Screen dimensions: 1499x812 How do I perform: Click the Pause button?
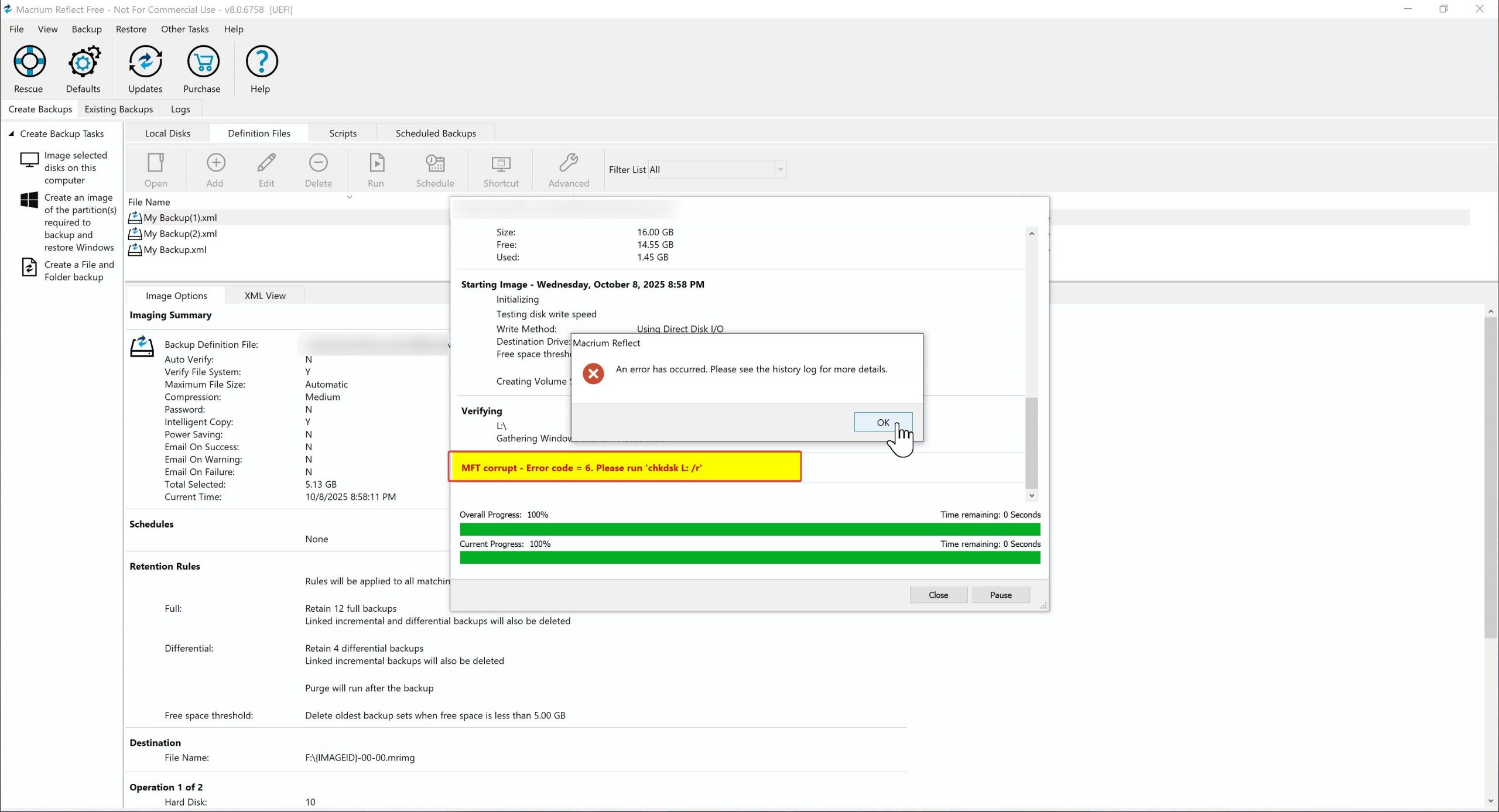click(x=1000, y=595)
